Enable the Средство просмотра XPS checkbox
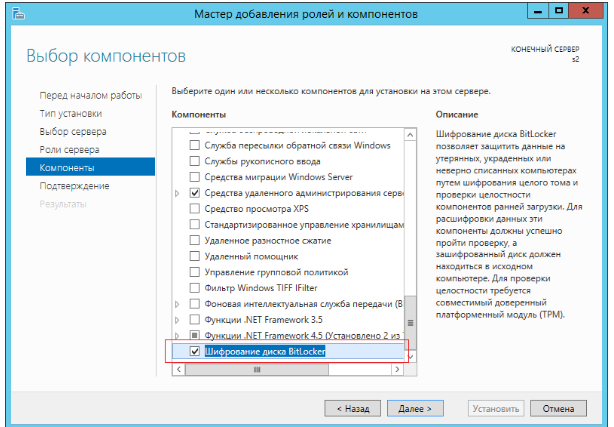This screenshot has height=427, width=614. point(195,208)
